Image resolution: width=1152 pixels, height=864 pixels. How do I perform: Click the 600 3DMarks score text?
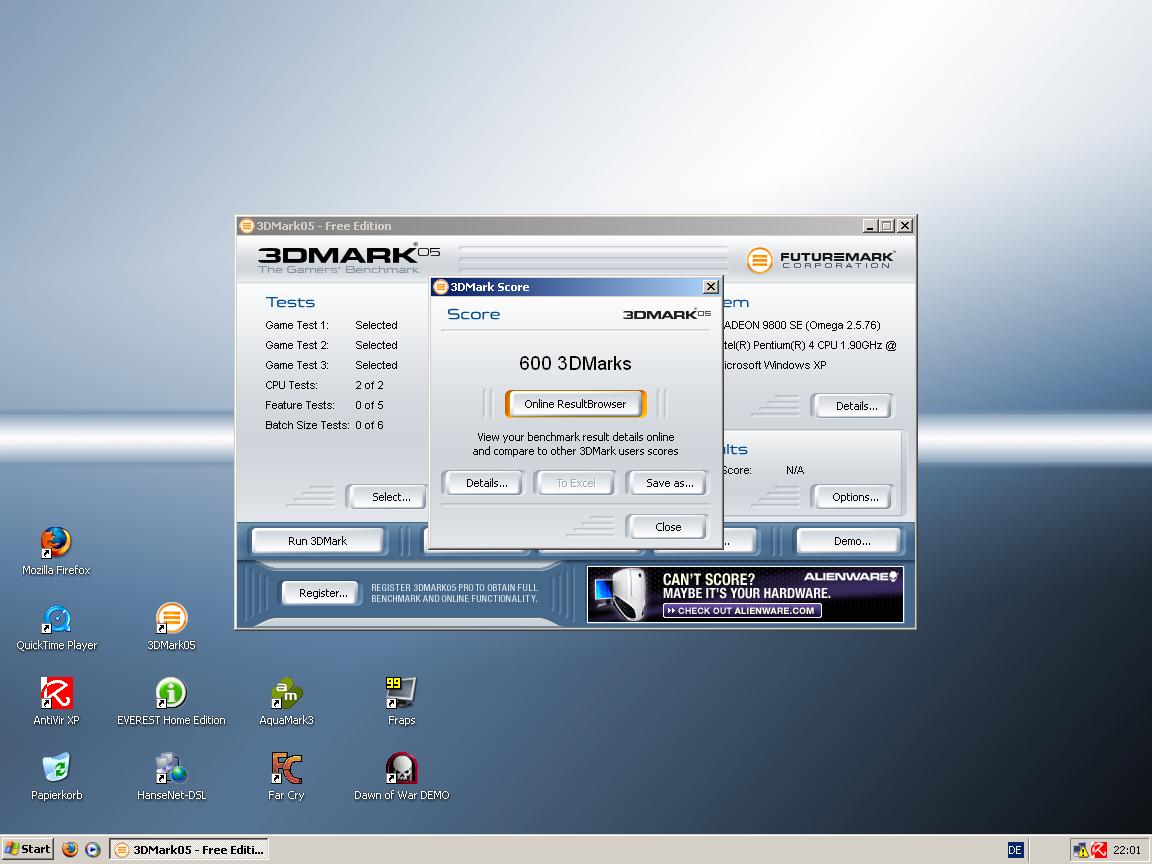pos(575,364)
